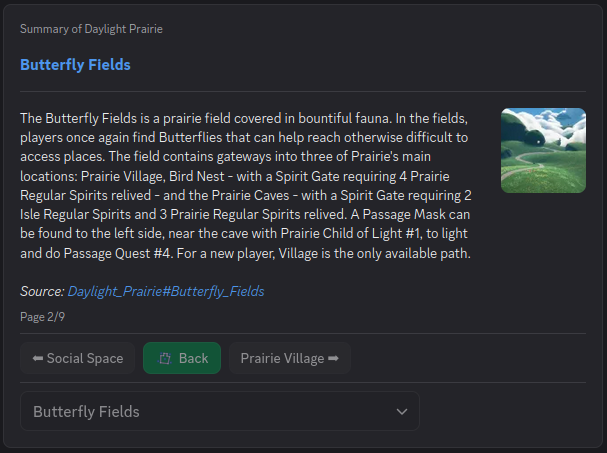
Task: Go to next page Prairie Village
Action: pos(289,358)
